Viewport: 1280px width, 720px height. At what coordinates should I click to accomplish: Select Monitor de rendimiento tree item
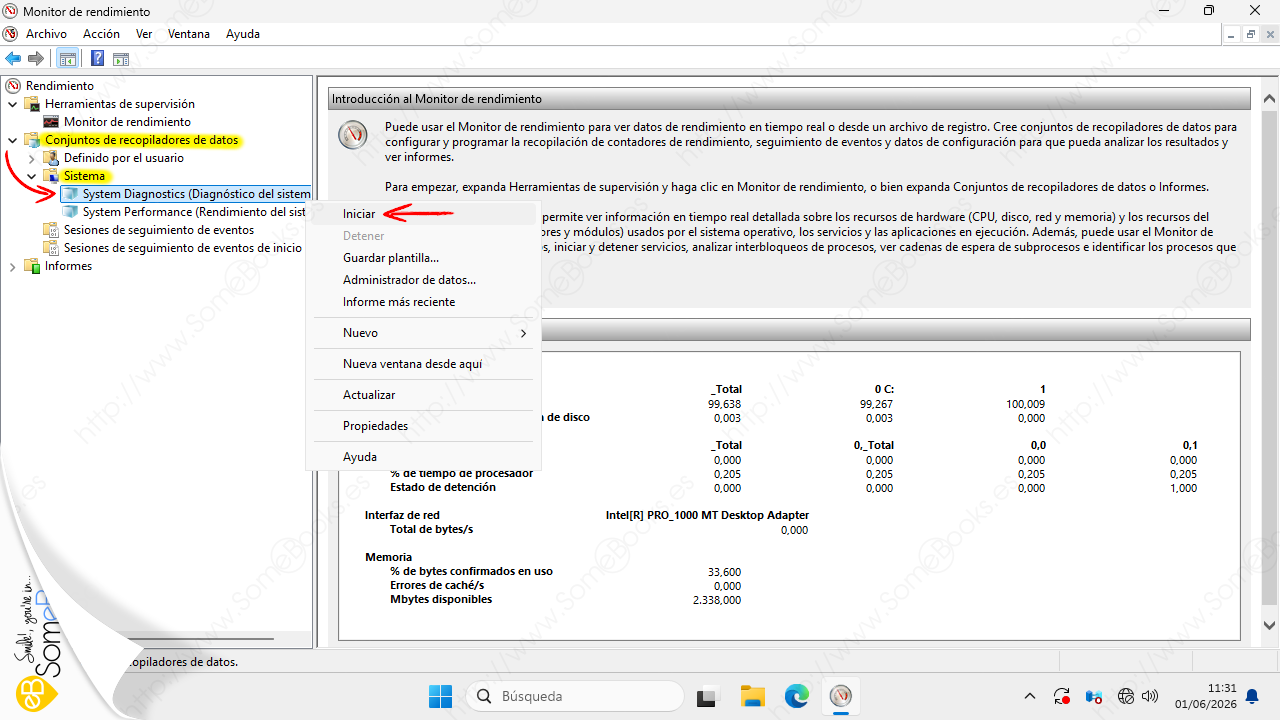pos(127,122)
